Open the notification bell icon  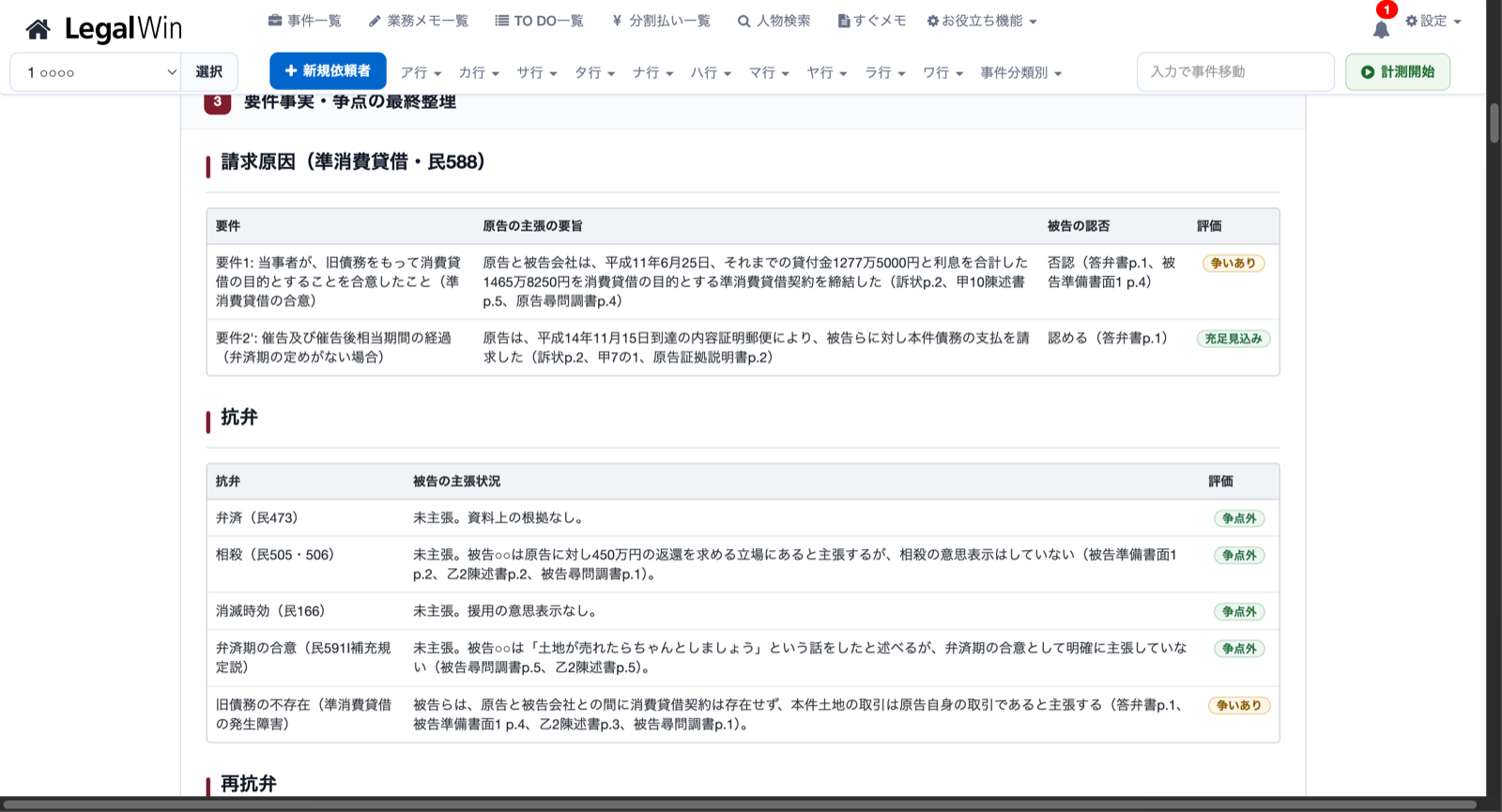coord(1381,29)
